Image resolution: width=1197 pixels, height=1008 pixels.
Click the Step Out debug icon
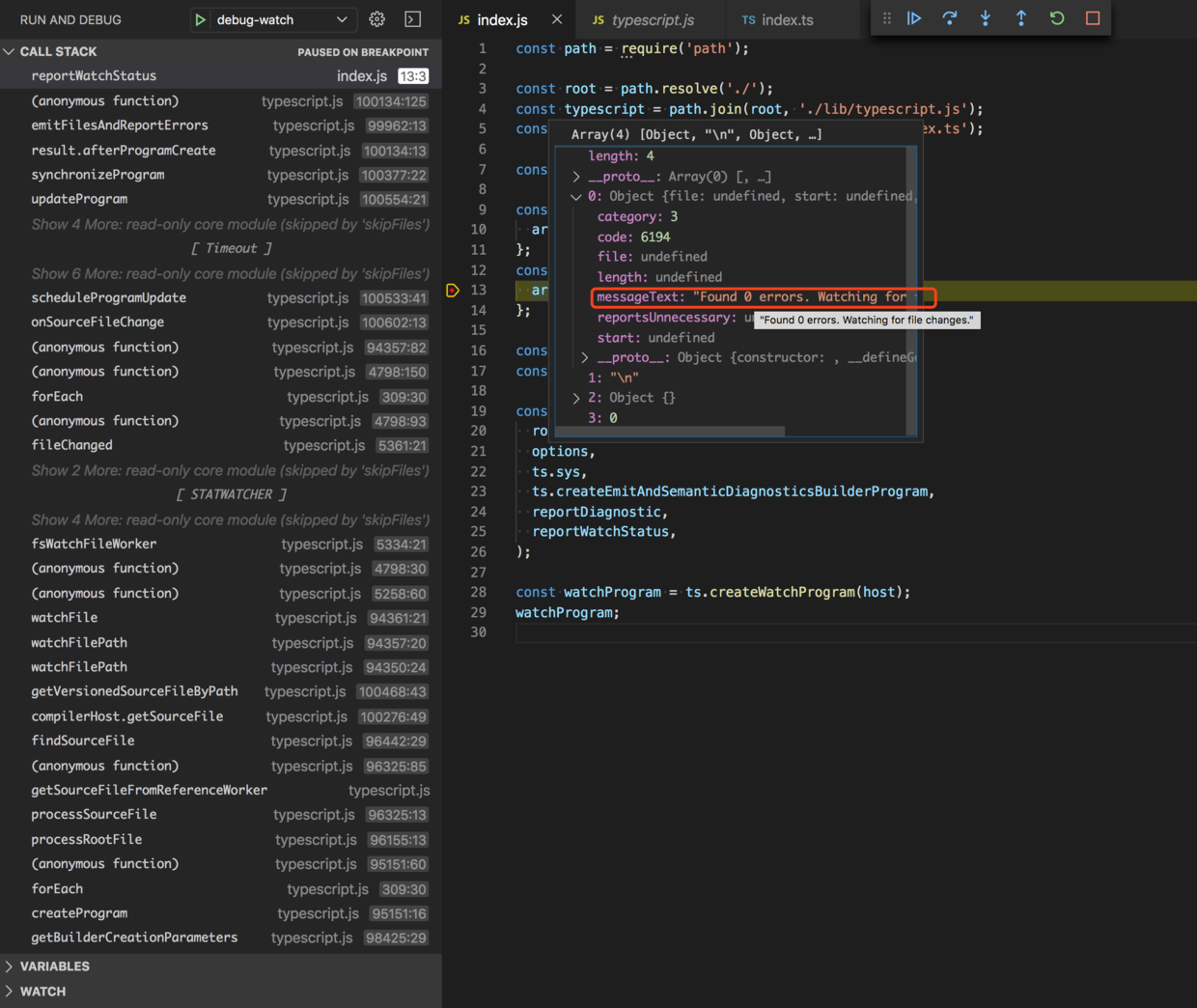click(x=1021, y=18)
